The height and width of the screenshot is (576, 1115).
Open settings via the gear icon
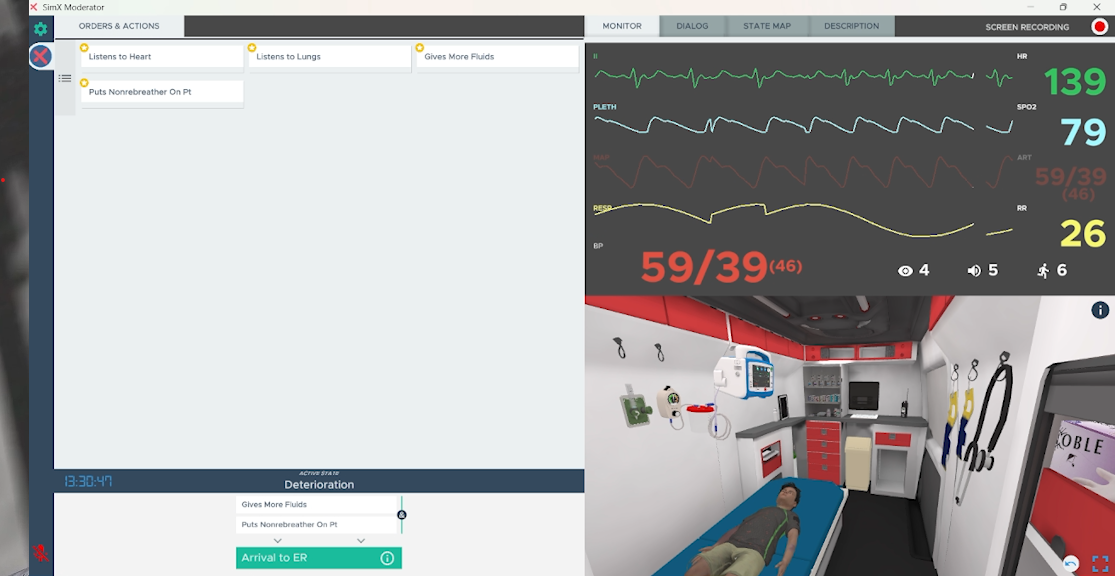coord(40,29)
